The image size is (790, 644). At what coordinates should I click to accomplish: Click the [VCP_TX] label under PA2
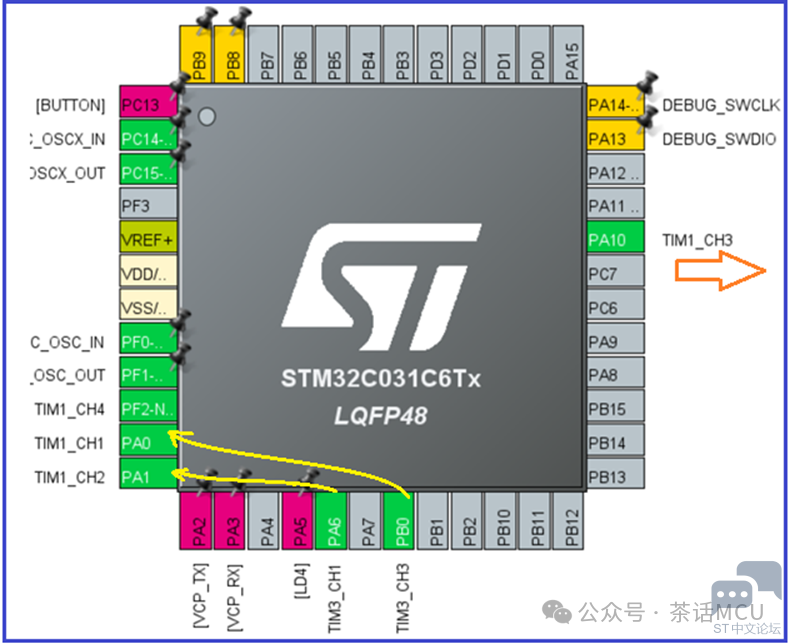(200, 596)
